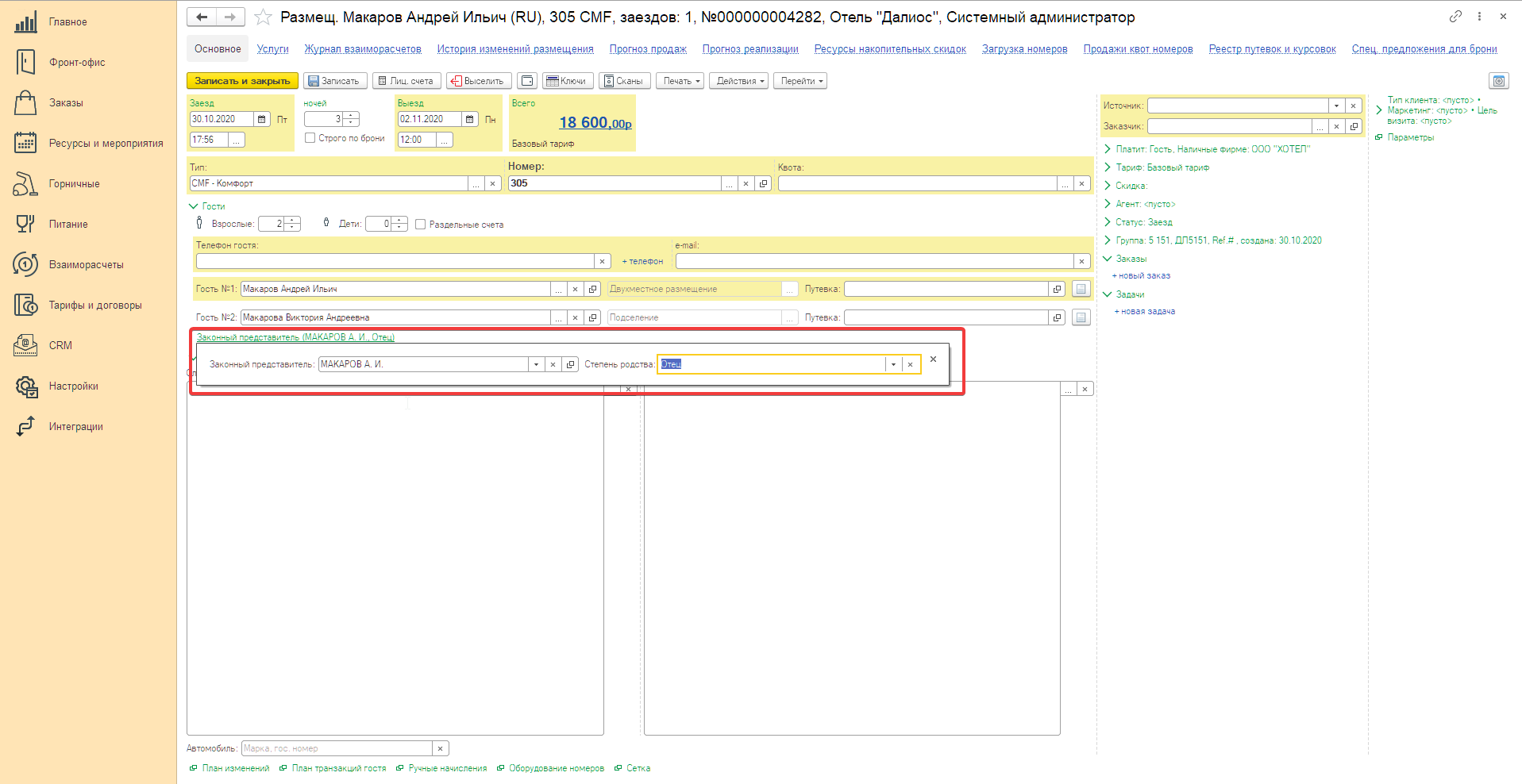Open the Загрузка номеров tab

tap(1024, 49)
